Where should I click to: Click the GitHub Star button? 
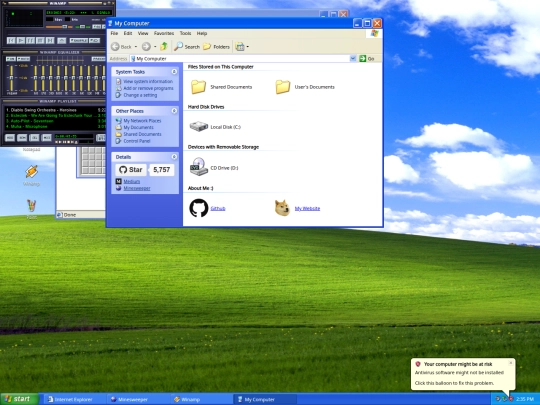click(131, 170)
